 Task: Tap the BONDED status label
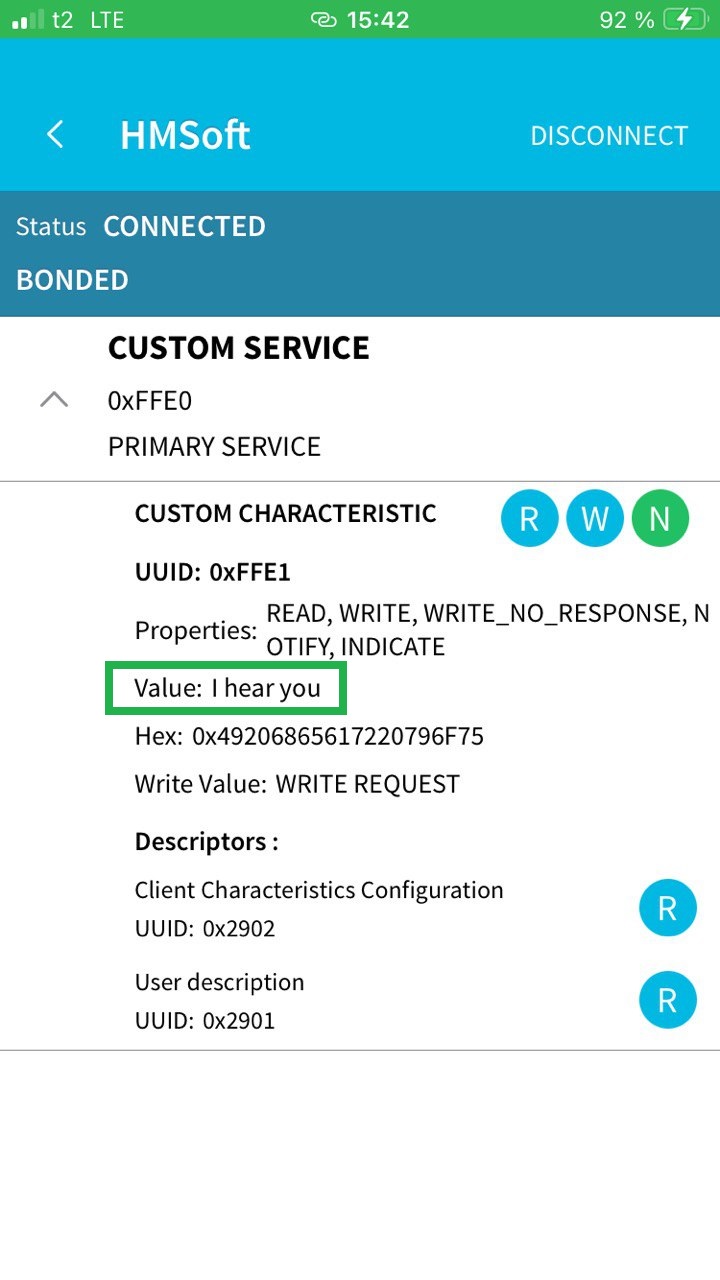[x=72, y=280]
